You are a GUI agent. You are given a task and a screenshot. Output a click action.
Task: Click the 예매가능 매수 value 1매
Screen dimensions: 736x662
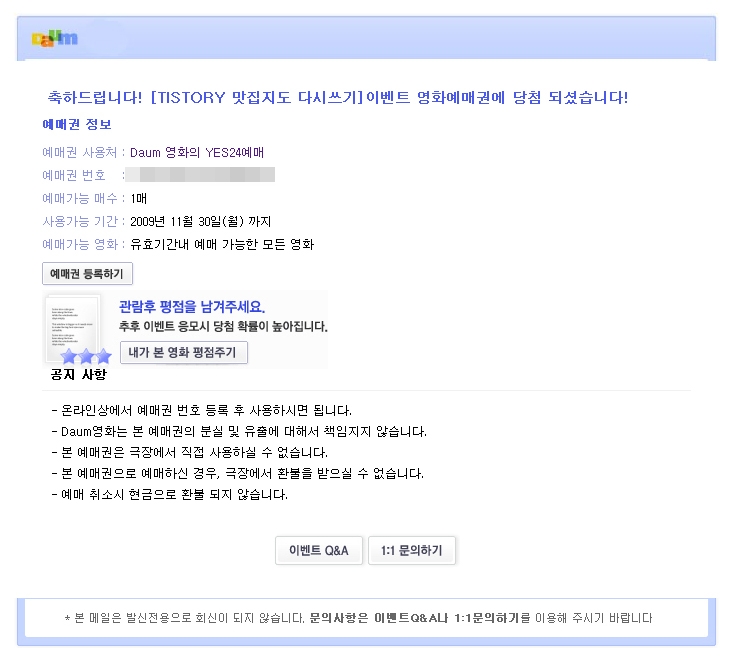pyautogui.click(x=138, y=199)
